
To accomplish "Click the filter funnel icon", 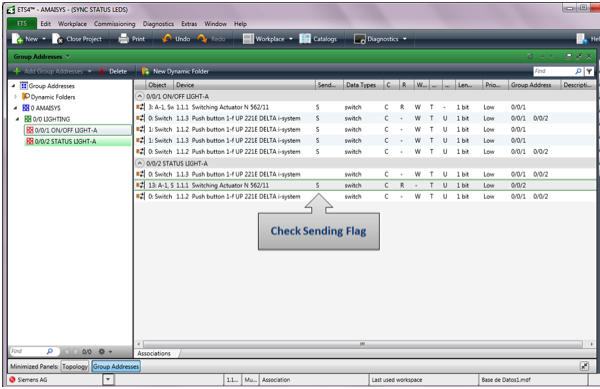I will [x=589, y=71].
